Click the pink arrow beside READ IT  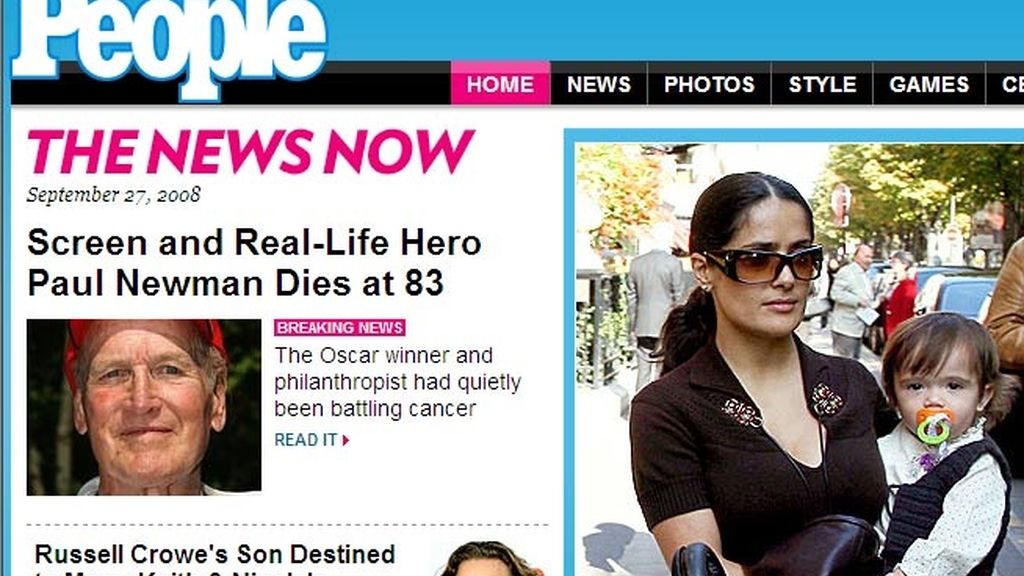coord(346,440)
